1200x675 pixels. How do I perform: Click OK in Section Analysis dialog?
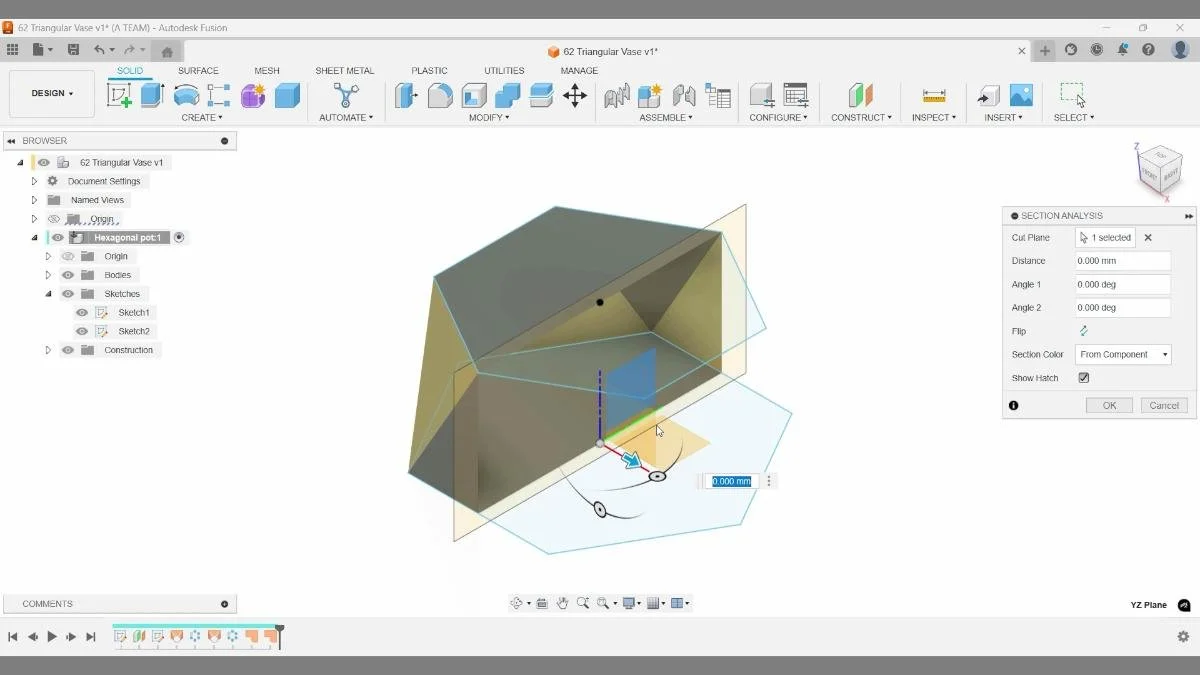(1108, 405)
